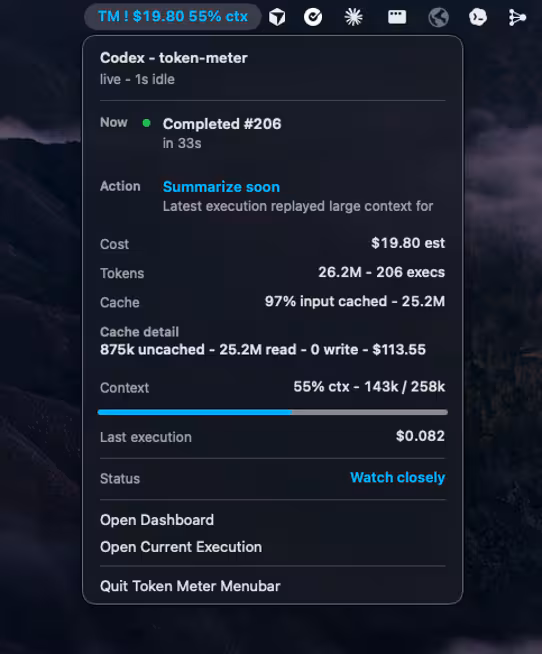The height and width of the screenshot is (654, 542).
Task: Click the Token Meter menu bar status item
Action: pos(173,17)
